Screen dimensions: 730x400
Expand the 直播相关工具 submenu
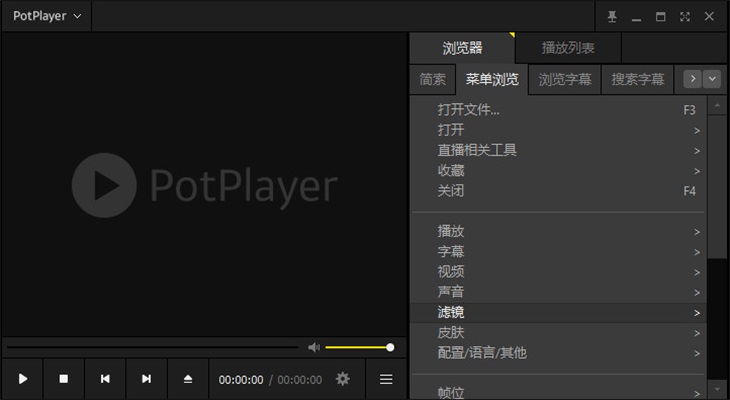[x=558, y=150]
